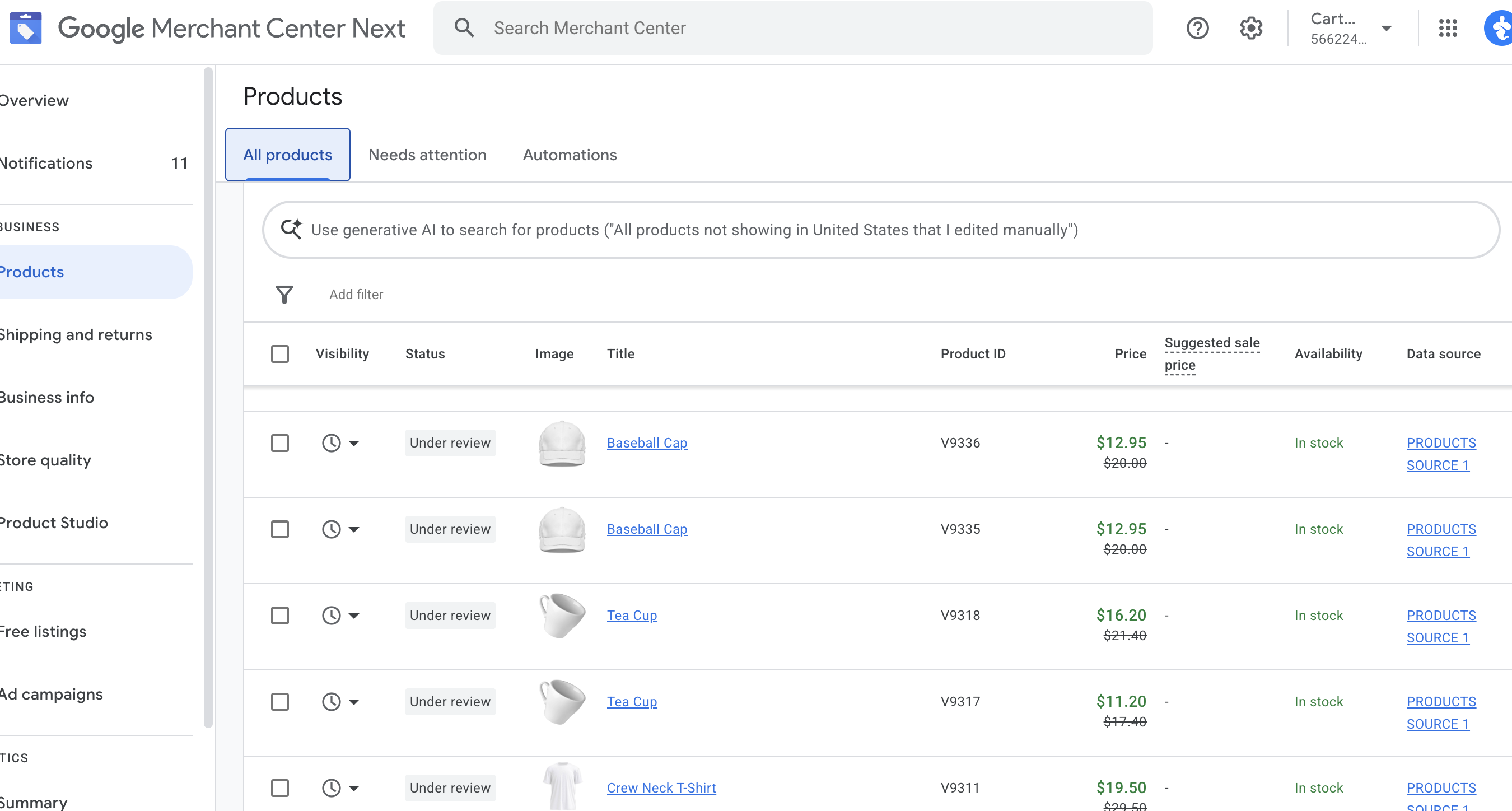Viewport: 1512px width, 811px height.
Task: Check the select-all checkbox in table header
Action: coord(280,353)
